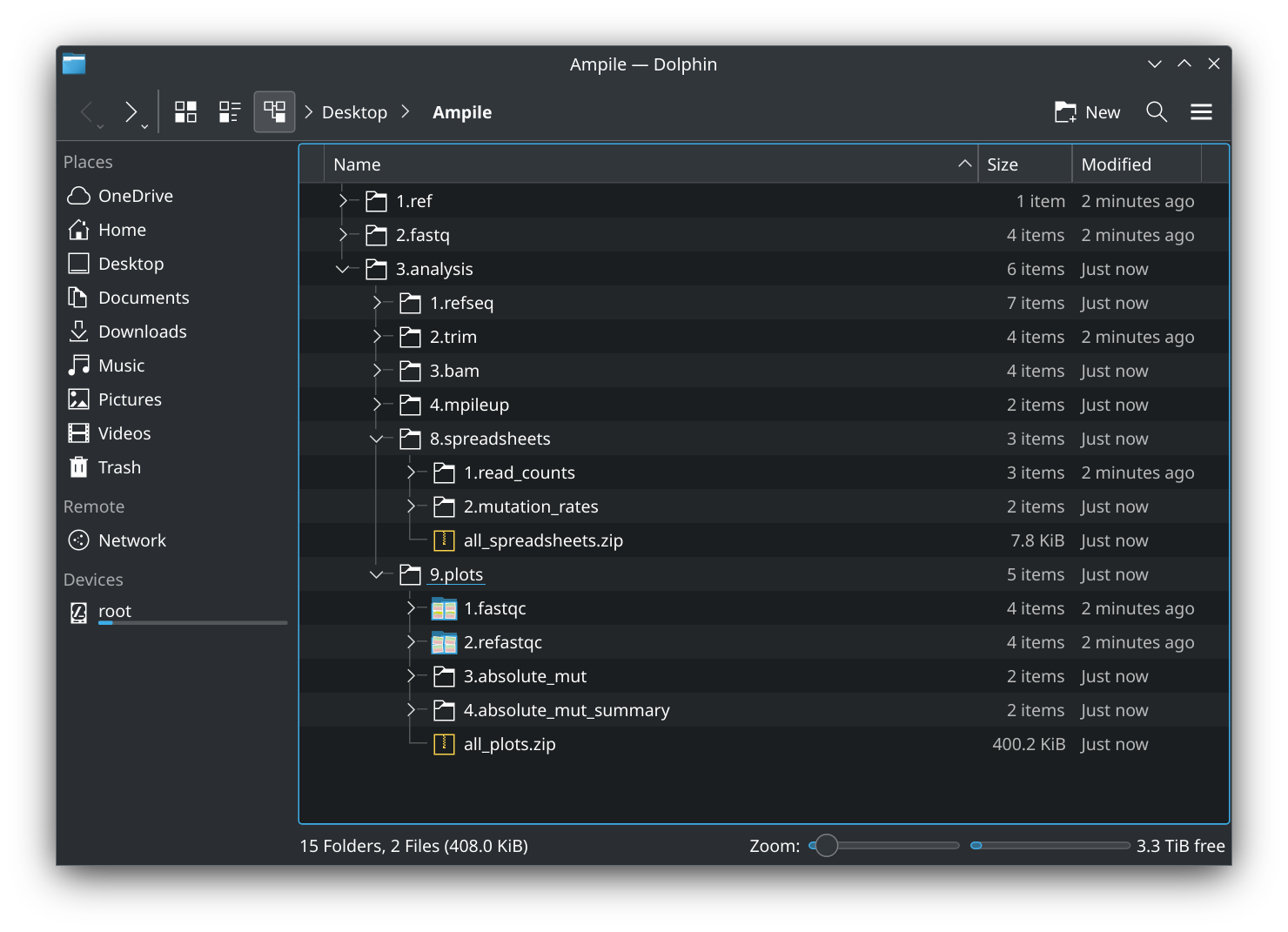1288x932 pixels.
Task: Switch to Compact view mode
Action: coord(230,111)
